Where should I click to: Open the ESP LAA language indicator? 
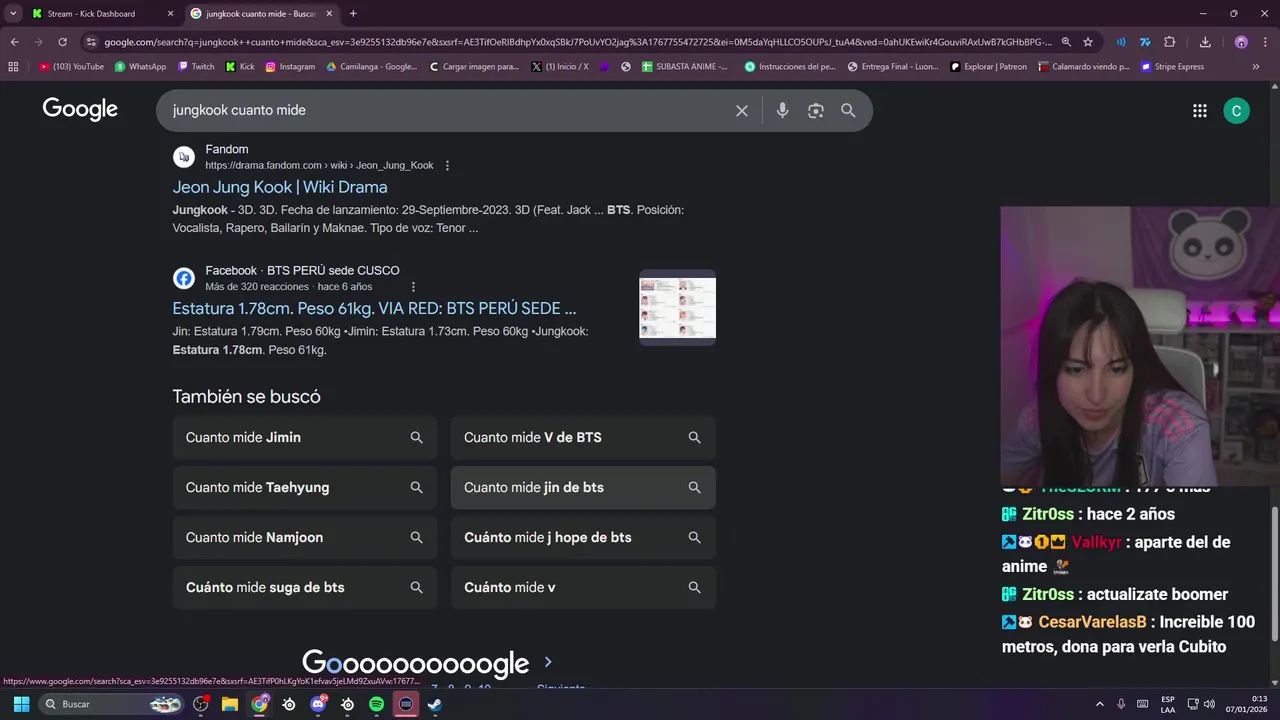(1168, 704)
